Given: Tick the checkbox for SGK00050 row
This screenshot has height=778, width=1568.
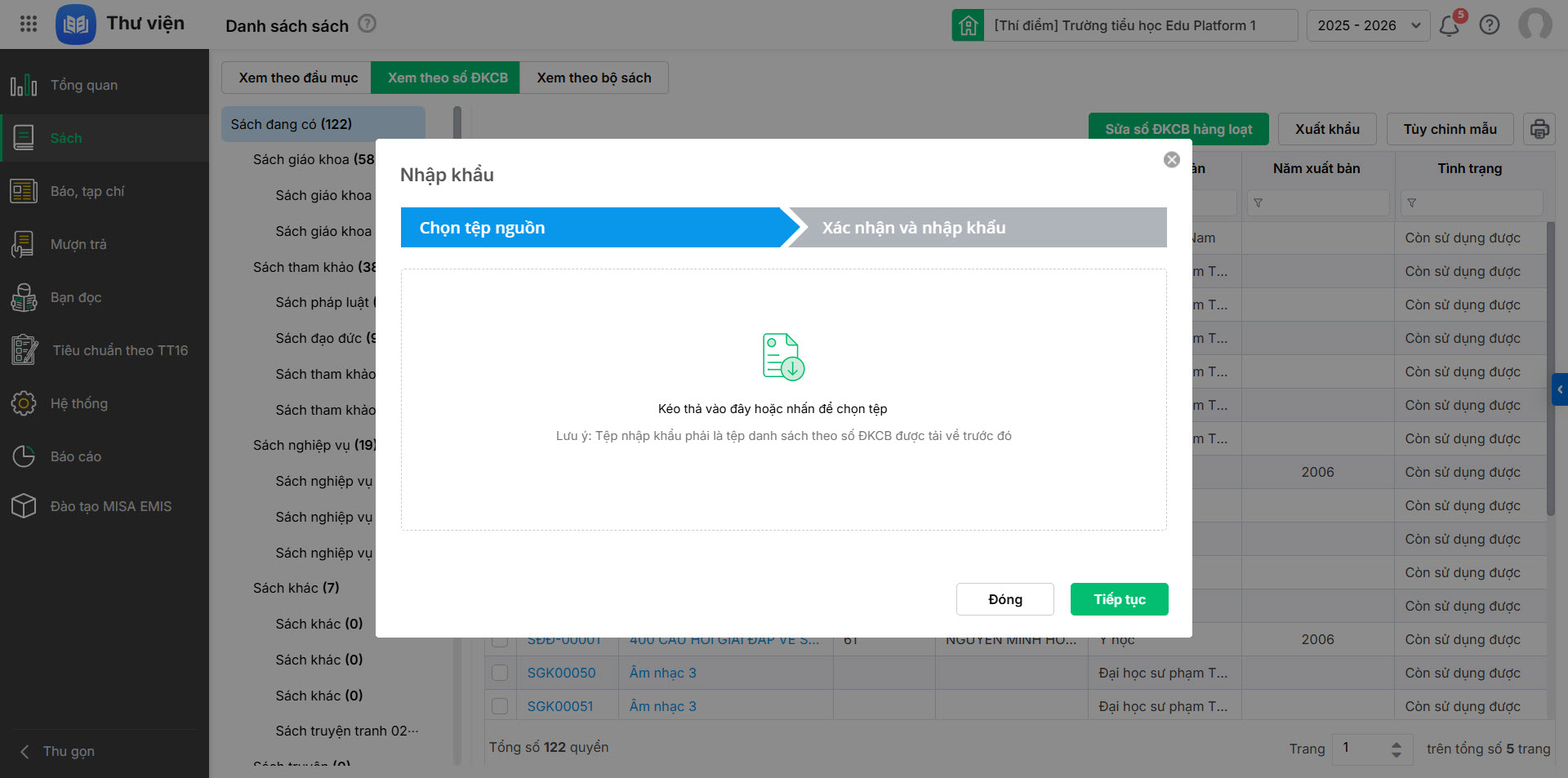Looking at the screenshot, I should click(x=500, y=673).
